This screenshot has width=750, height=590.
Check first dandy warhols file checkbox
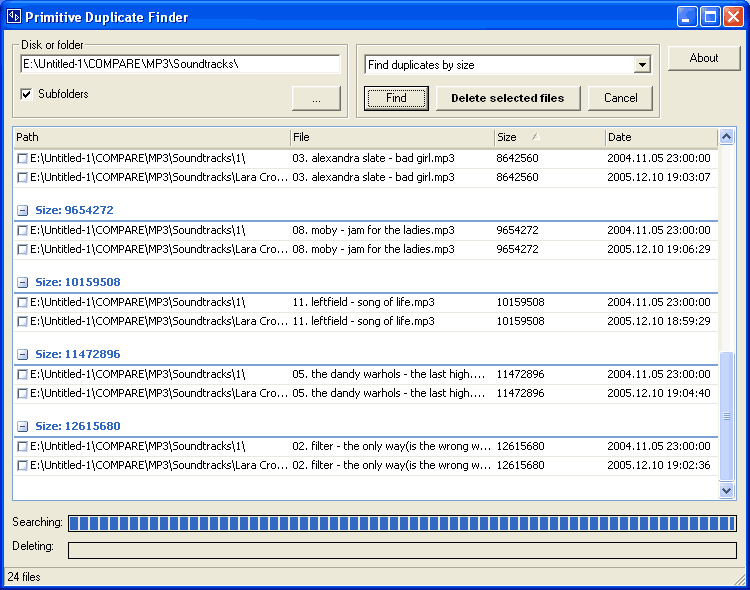click(x=23, y=374)
